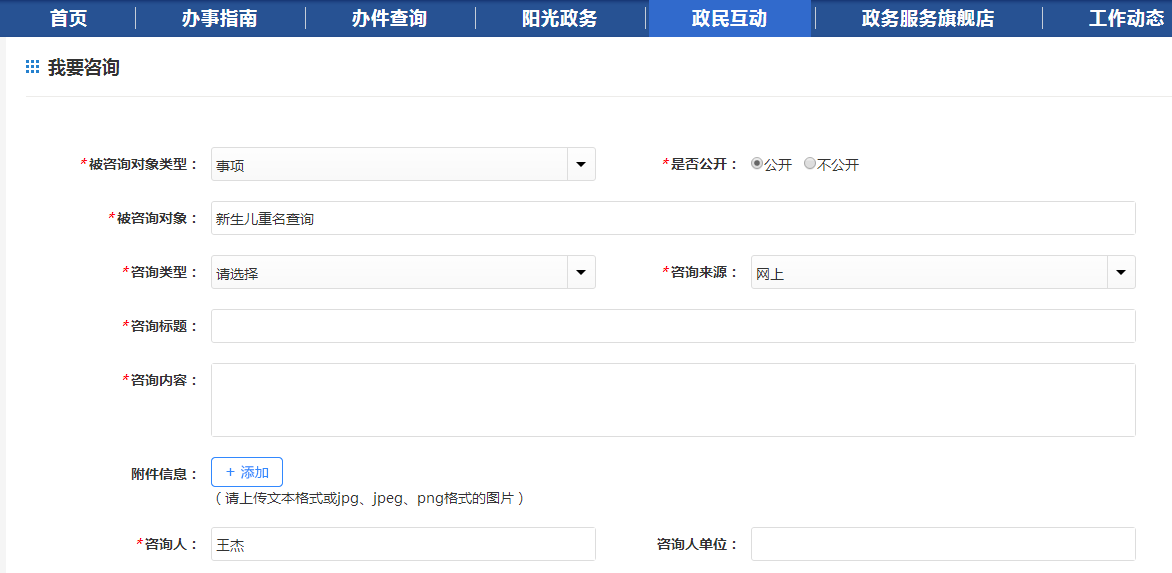Click the 事项 selection box
The height and width of the screenshot is (573, 1172).
pyautogui.click(x=390, y=165)
